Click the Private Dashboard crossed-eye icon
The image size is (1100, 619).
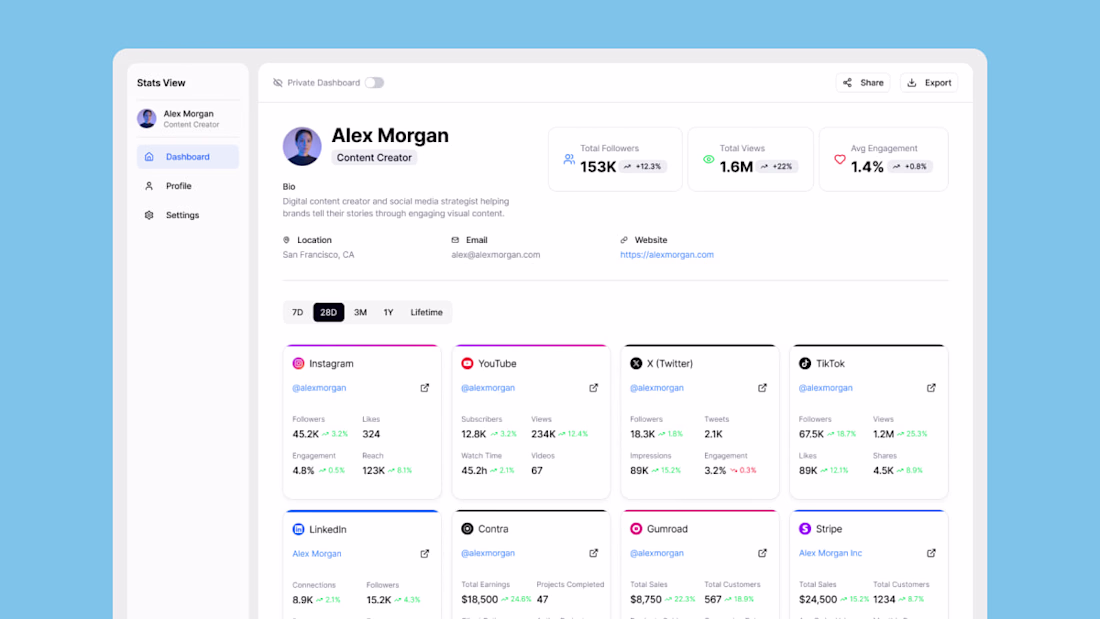278,83
